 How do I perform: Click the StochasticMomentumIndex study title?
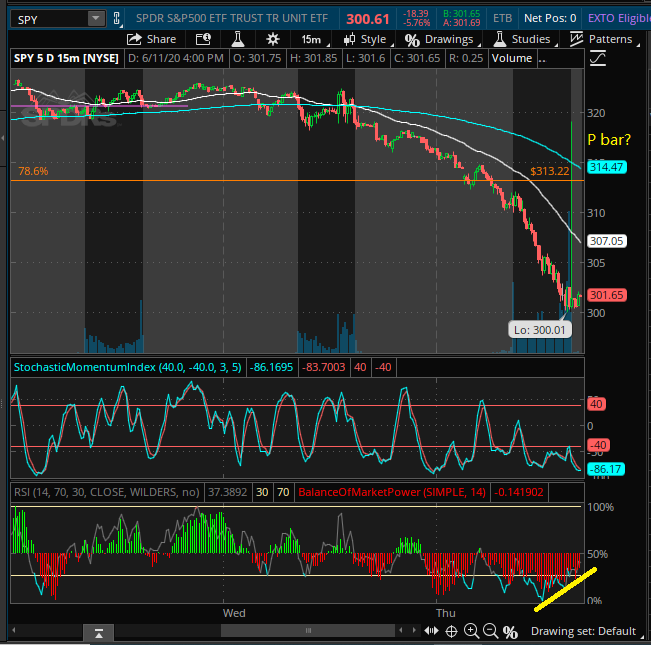[127, 367]
